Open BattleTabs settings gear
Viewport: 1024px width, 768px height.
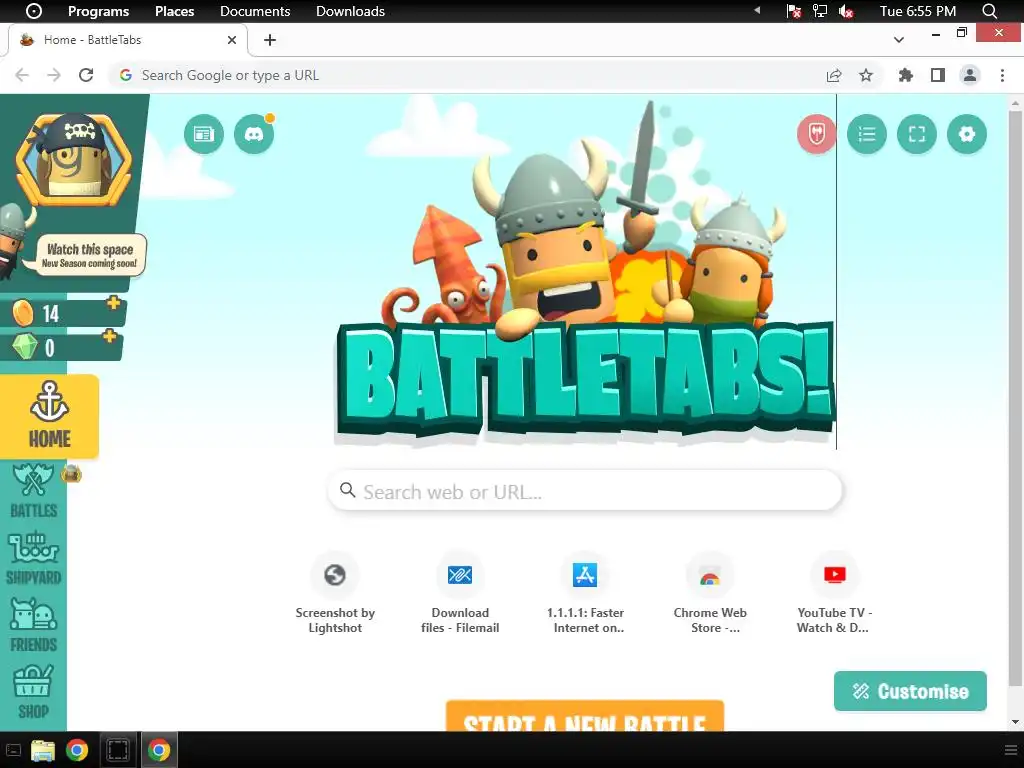[x=967, y=135]
